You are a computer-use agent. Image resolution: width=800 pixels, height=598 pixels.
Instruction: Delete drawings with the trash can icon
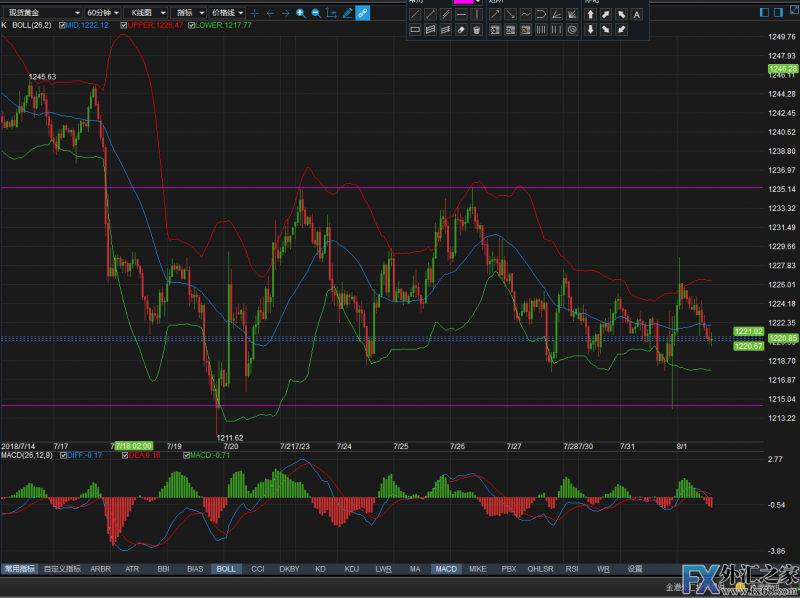click(476, 30)
